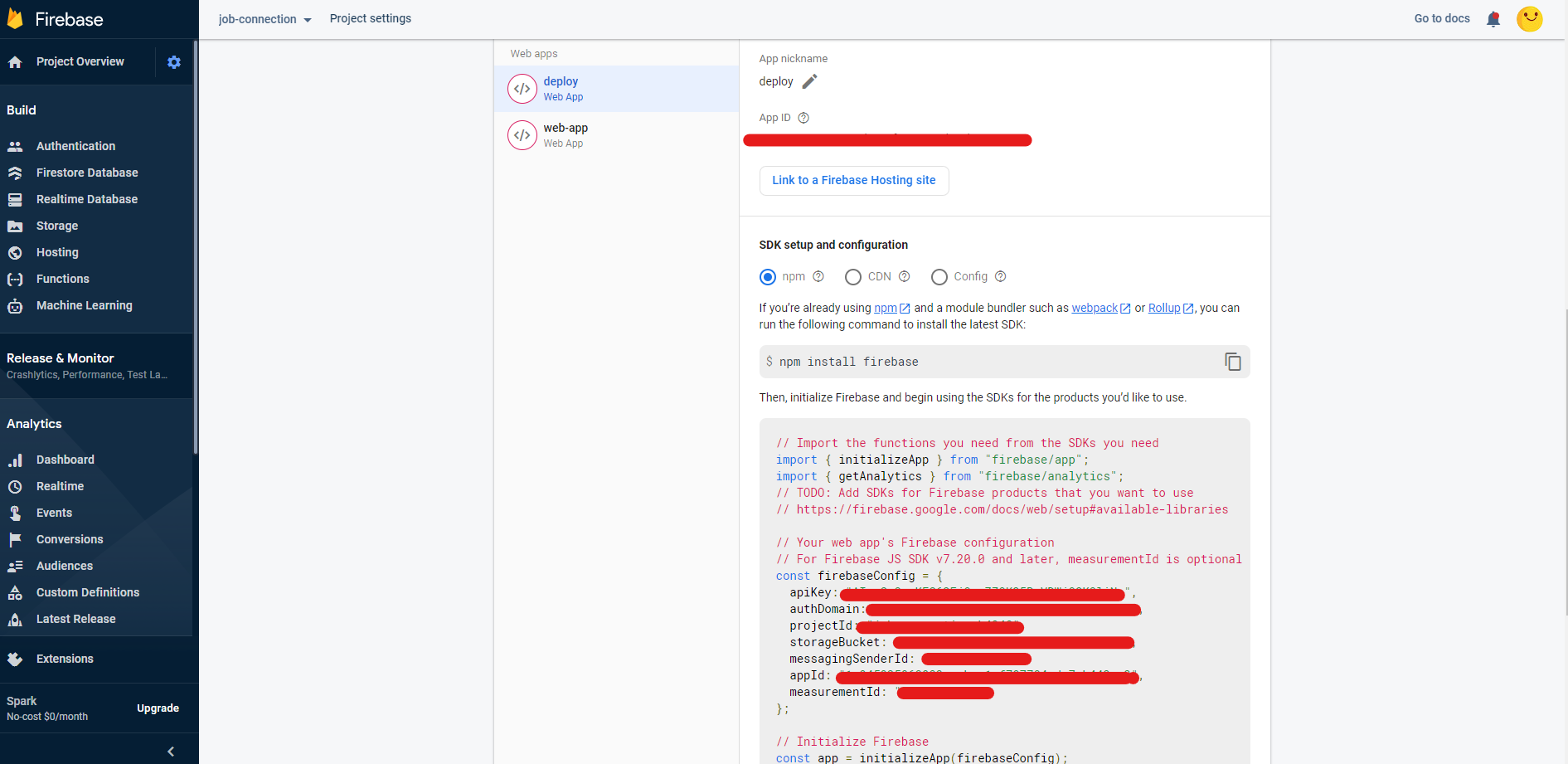This screenshot has height=764, width=1568.
Task: Click the SDK setup and configuration heading
Action: click(833, 245)
